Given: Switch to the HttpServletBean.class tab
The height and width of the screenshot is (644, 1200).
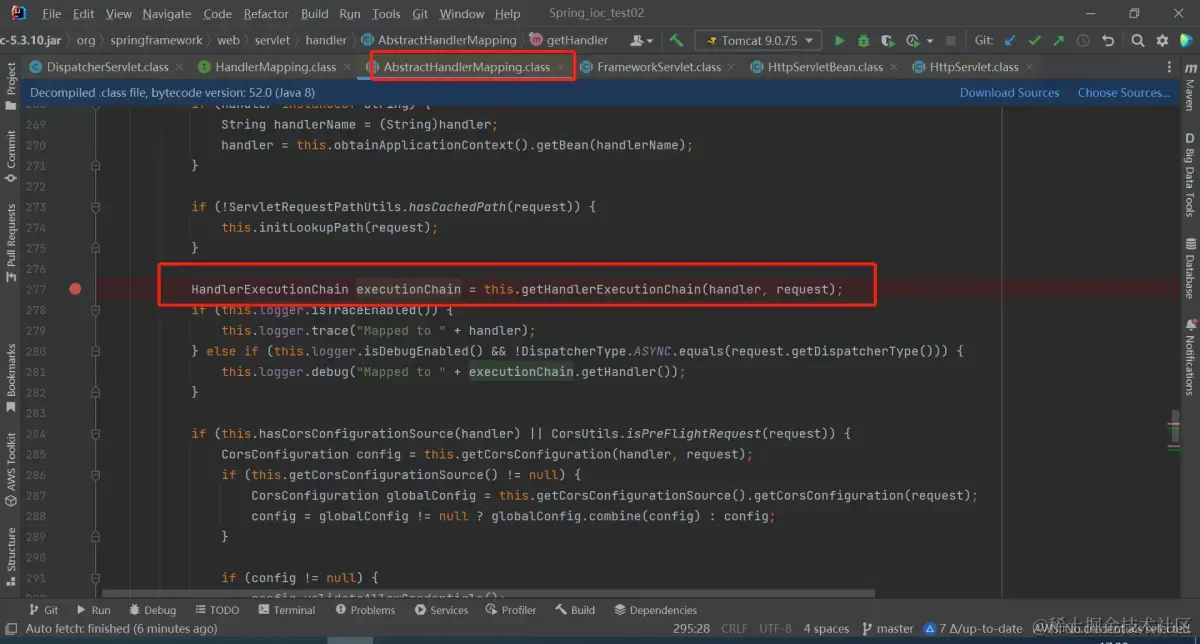Looking at the screenshot, I should pos(825,67).
